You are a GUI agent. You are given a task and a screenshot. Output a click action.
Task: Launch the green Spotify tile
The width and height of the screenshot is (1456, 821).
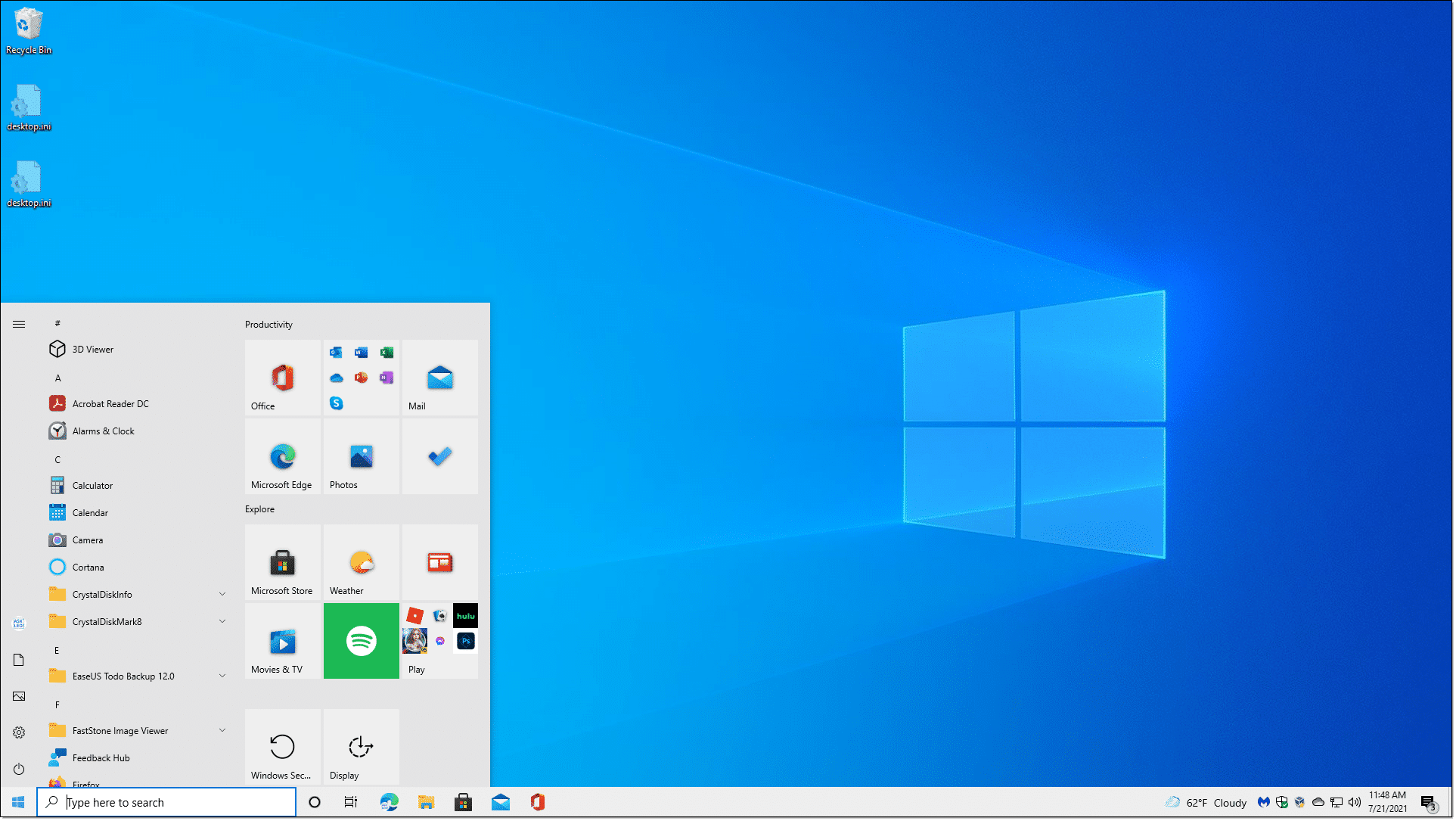(362, 641)
